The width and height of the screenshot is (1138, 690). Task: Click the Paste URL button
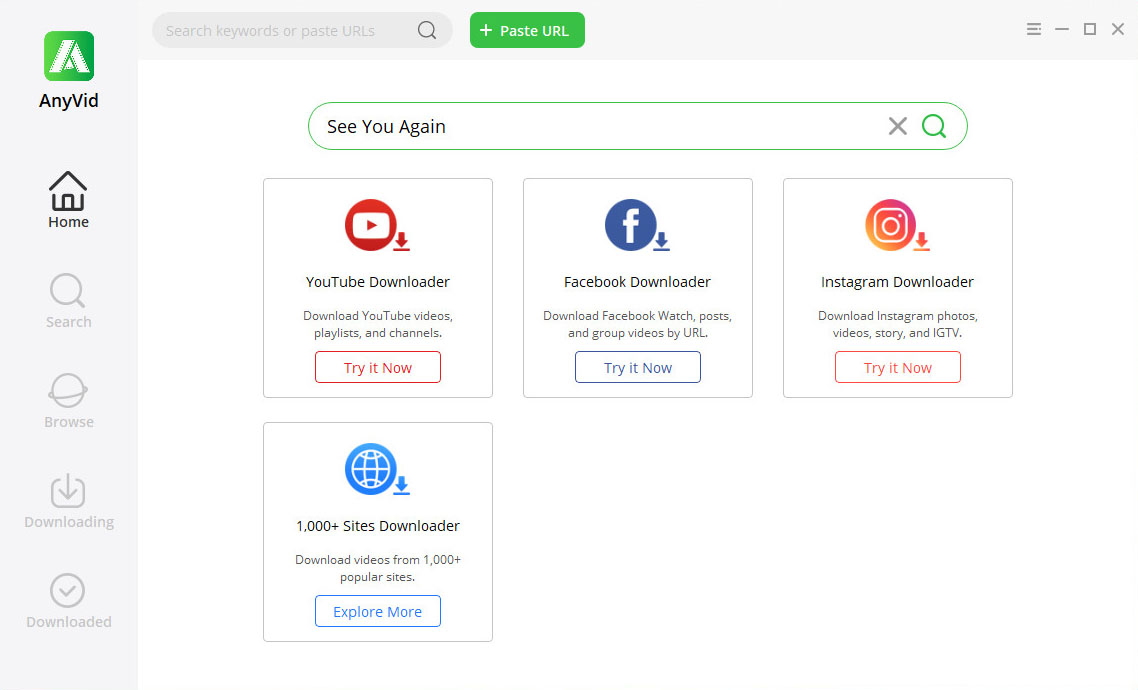coord(527,30)
